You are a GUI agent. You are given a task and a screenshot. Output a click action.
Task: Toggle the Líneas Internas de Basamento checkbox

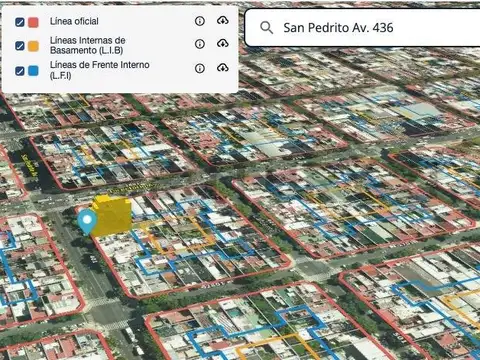[20, 46]
